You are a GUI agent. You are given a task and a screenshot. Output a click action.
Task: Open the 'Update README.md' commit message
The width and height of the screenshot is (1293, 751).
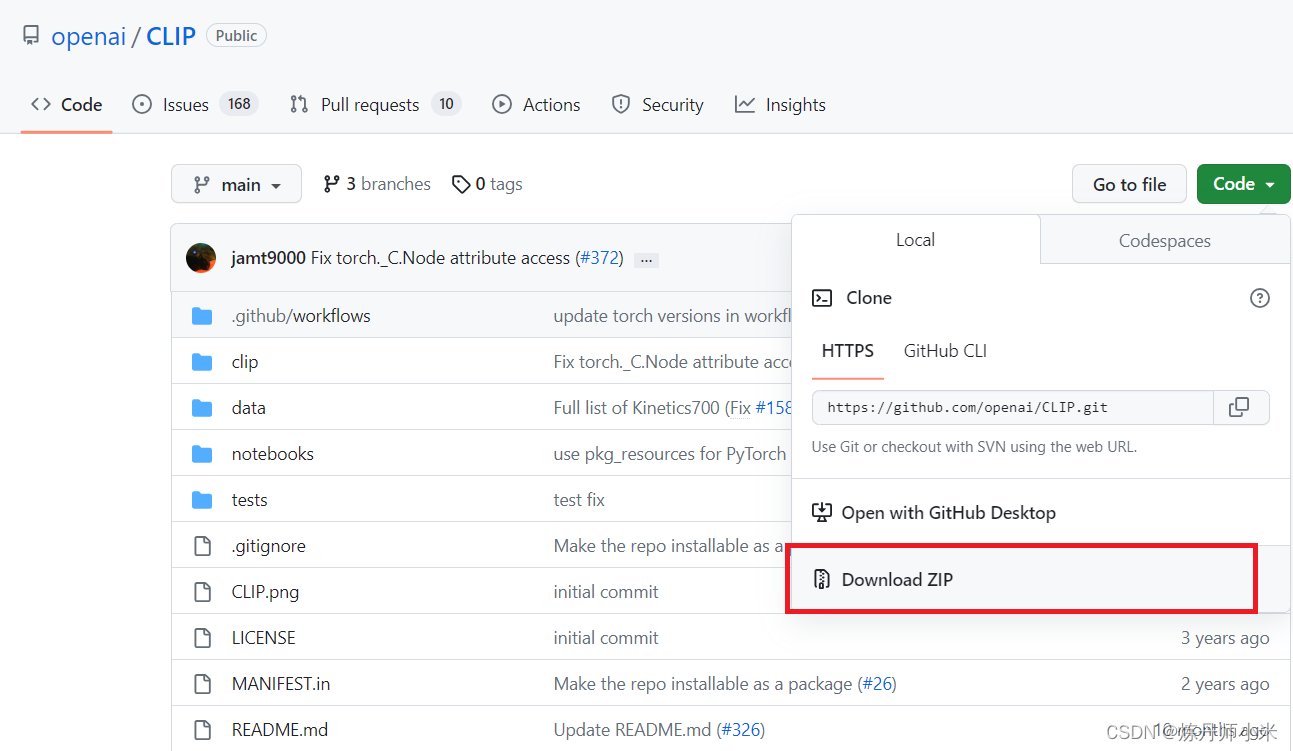pyautogui.click(x=632, y=730)
